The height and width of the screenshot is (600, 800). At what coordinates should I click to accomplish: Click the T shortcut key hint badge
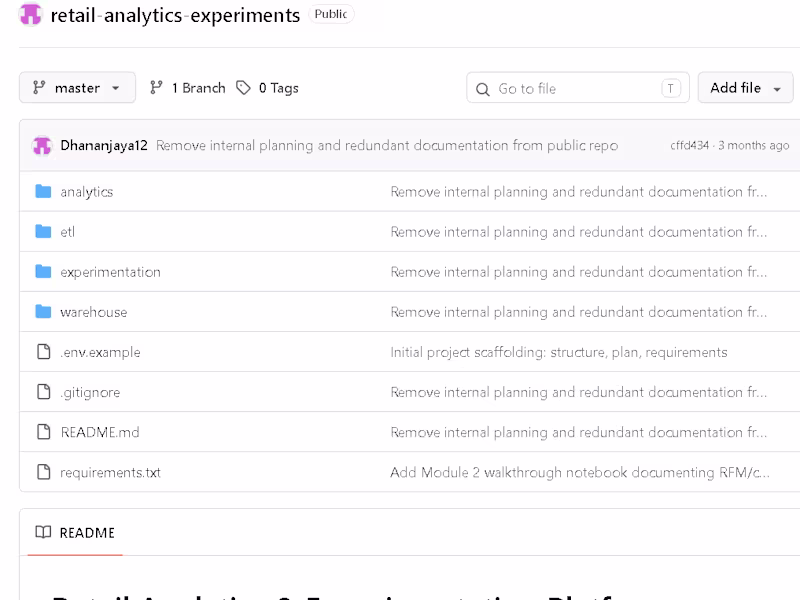(670, 89)
